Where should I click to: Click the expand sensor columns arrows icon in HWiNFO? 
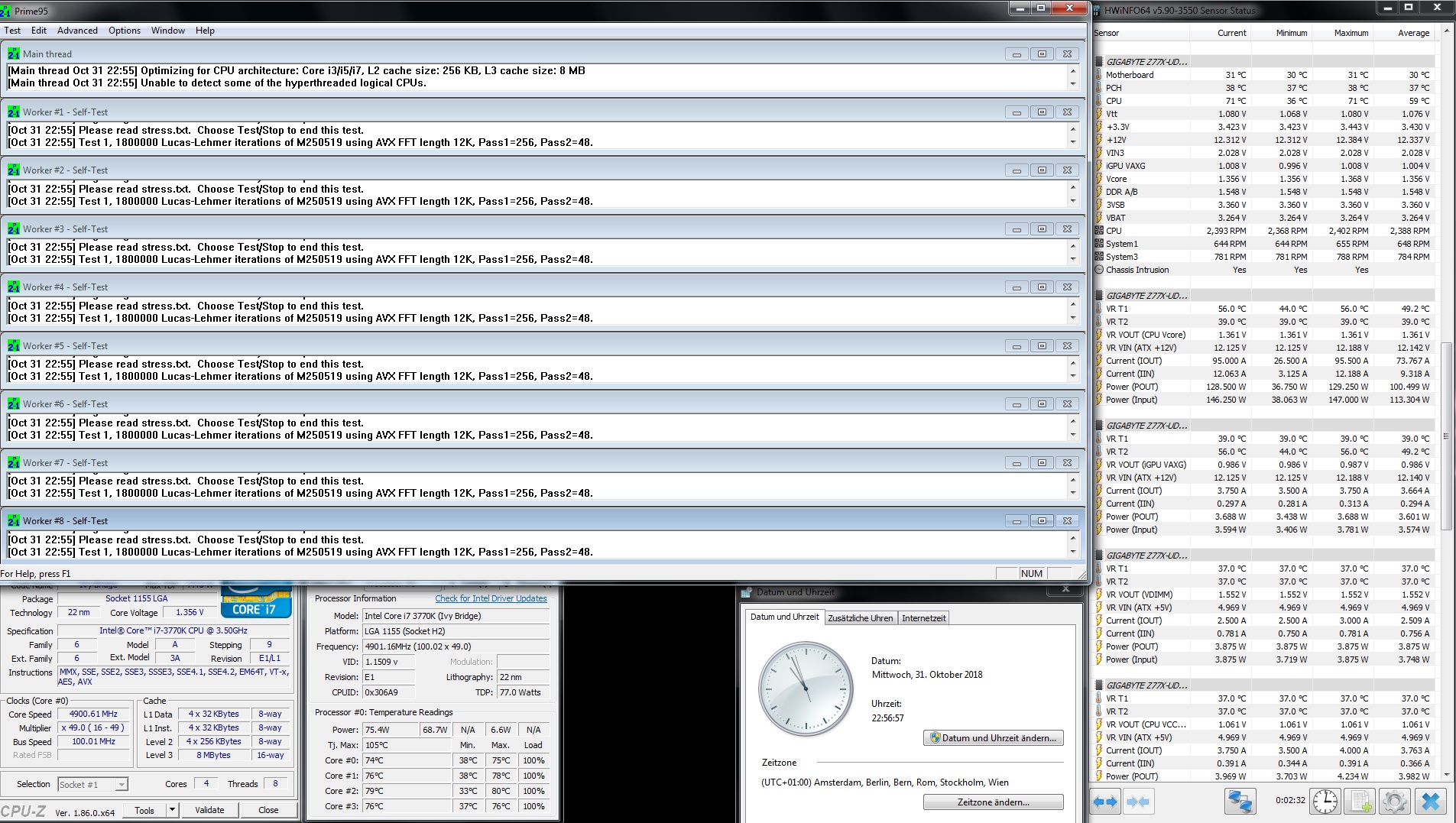(x=1105, y=802)
